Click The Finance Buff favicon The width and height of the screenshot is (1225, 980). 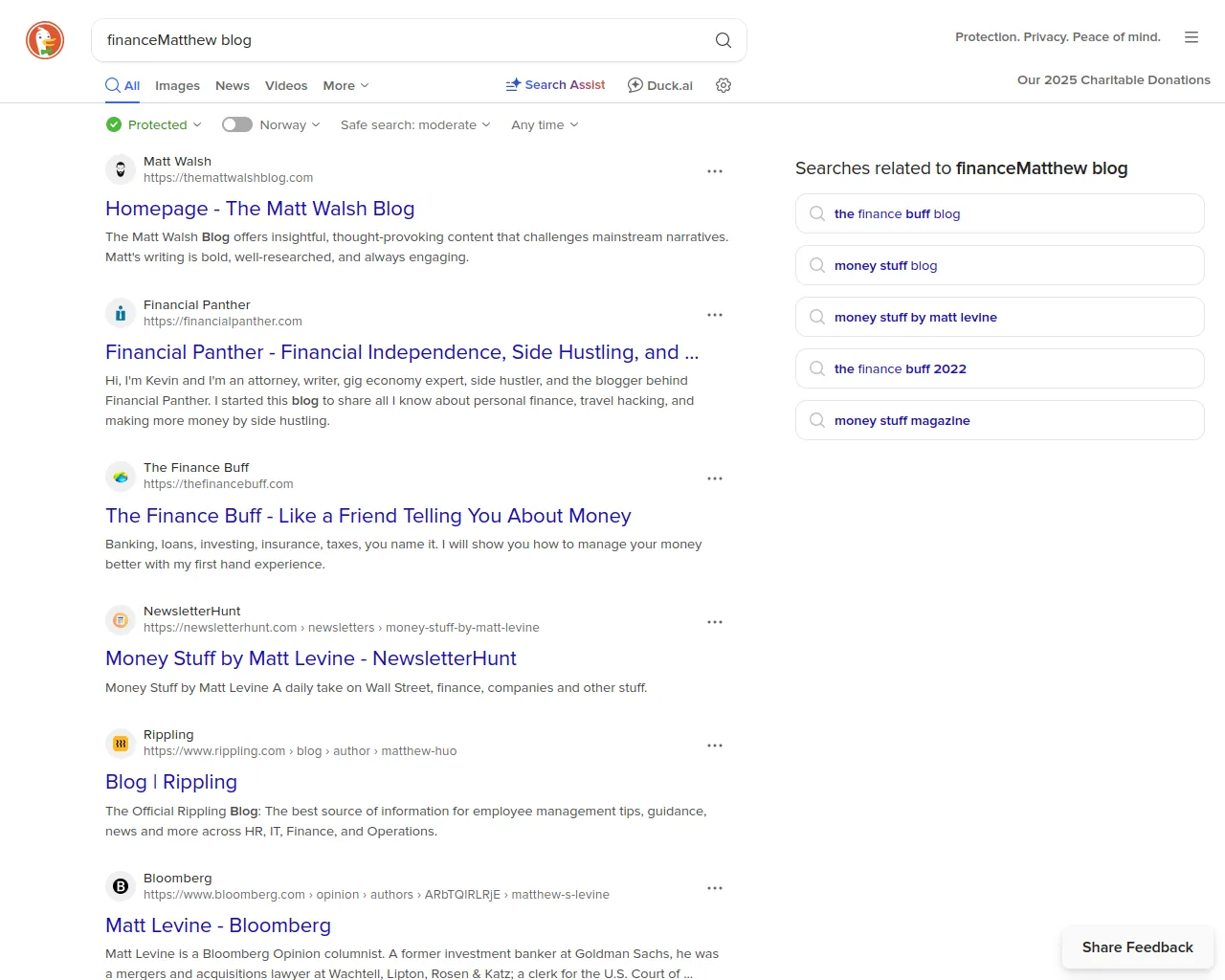pyautogui.click(x=121, y=476)
